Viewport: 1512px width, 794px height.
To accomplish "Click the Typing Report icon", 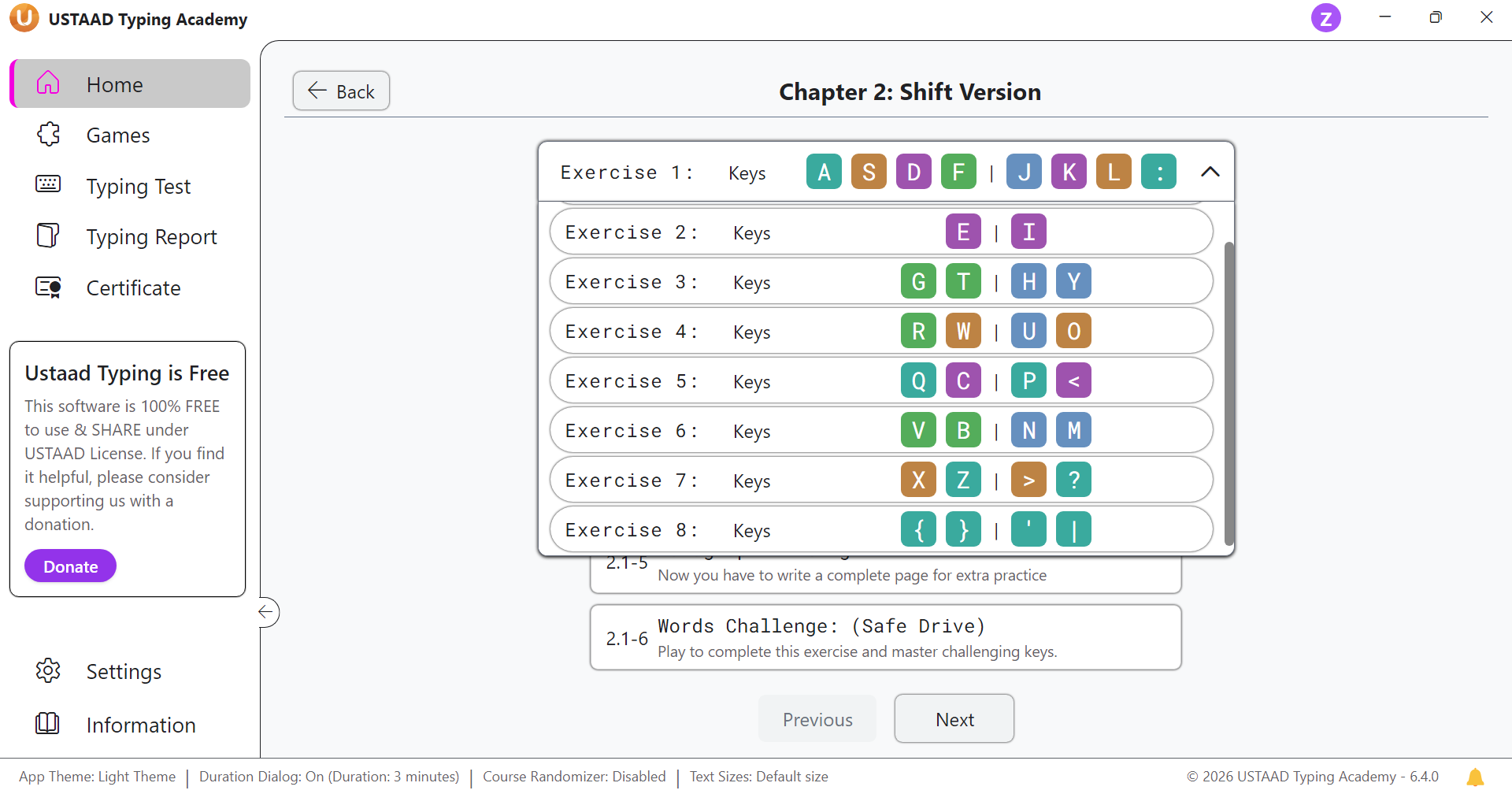I will coord(48,236).
